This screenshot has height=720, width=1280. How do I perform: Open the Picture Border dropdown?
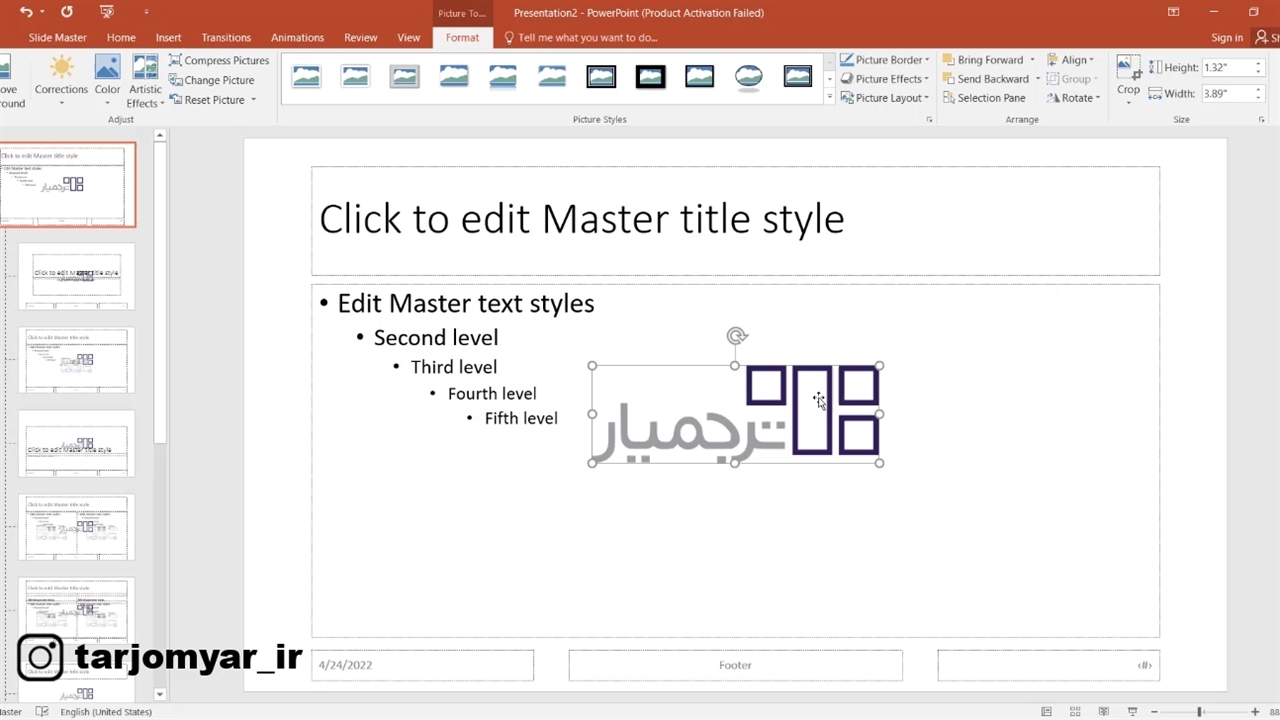(886, 60)
